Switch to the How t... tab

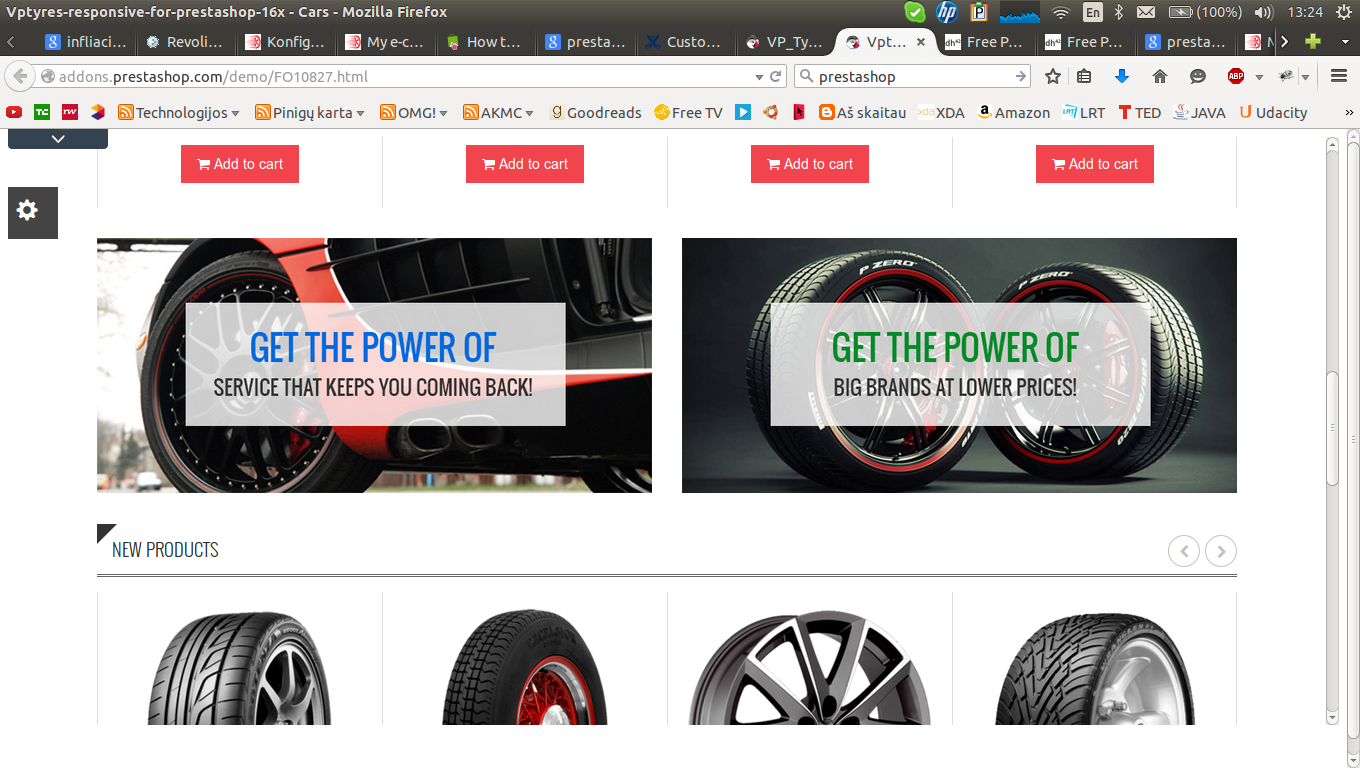tap(486, 42)
